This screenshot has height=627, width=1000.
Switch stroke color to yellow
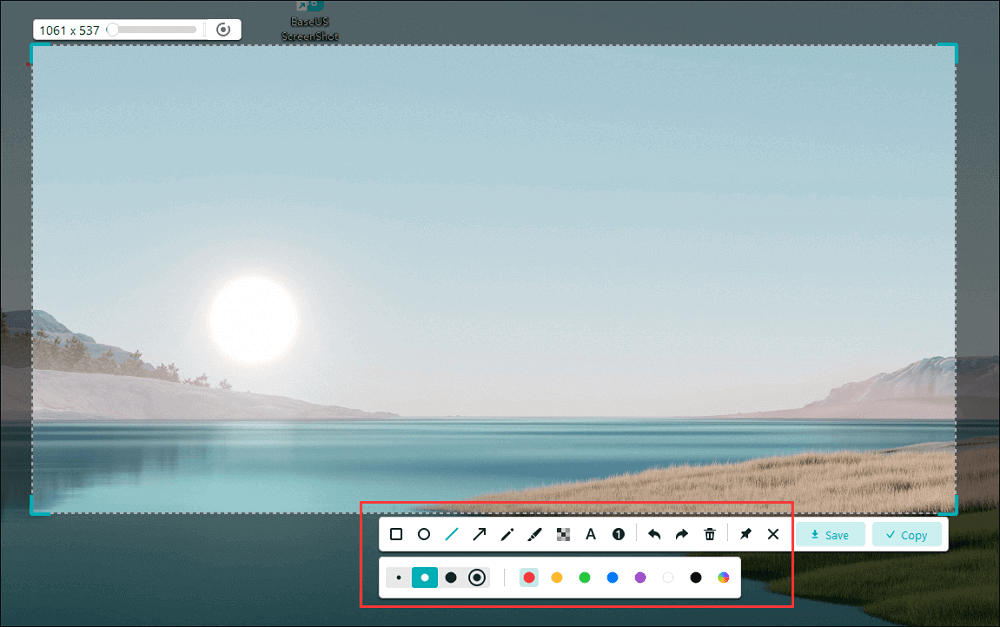click(557, 577)
